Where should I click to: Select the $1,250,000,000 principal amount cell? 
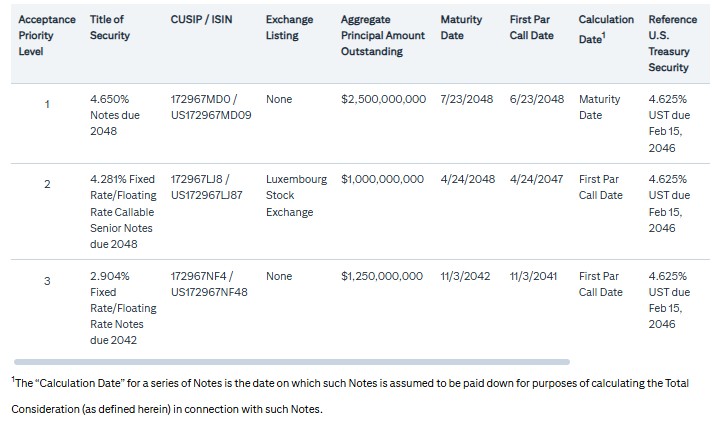click(x=382, y=275)
